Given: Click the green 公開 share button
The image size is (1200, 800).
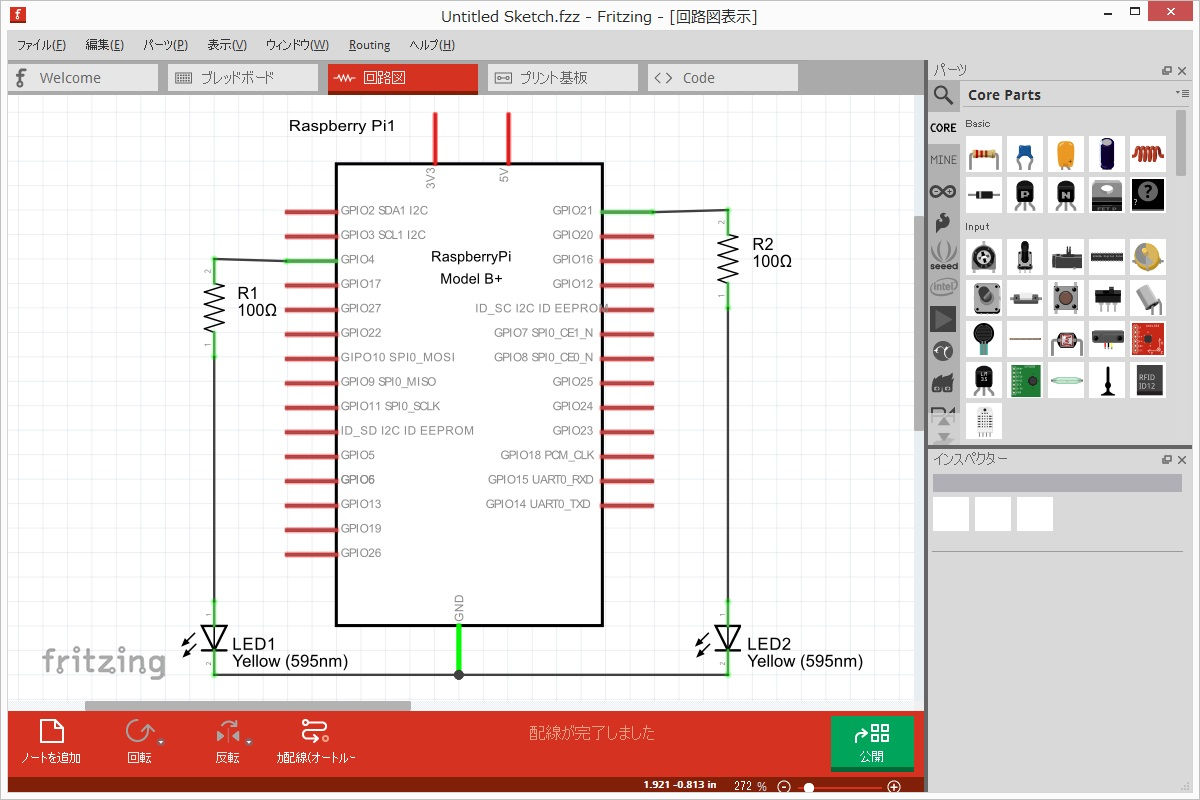Looking at the screenshot, I should point(871,742).
